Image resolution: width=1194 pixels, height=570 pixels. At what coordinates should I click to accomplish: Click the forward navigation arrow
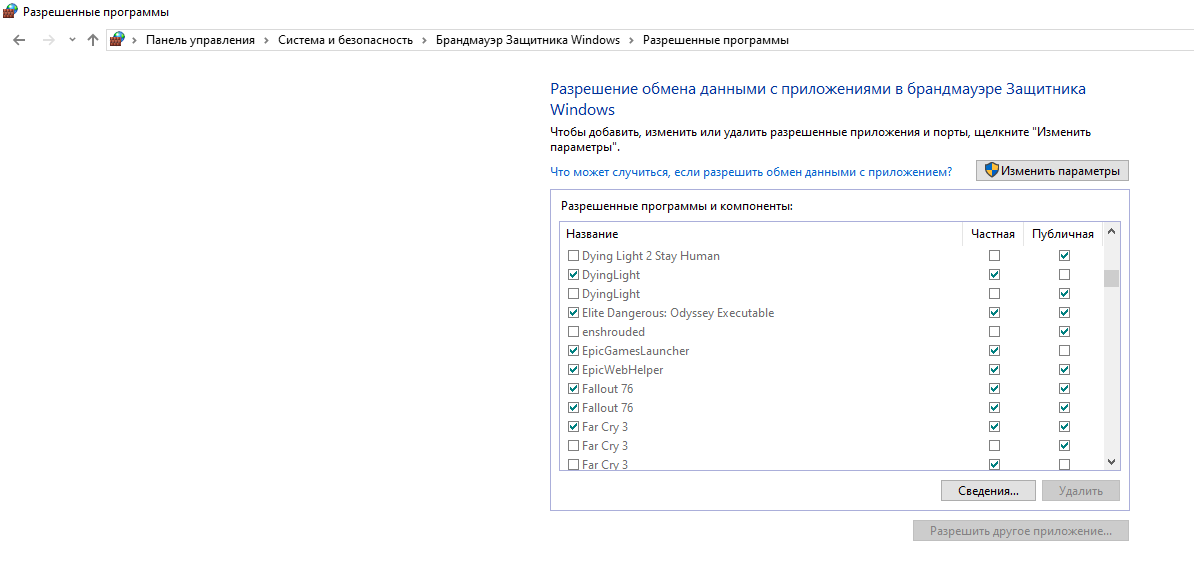[48, 40]
